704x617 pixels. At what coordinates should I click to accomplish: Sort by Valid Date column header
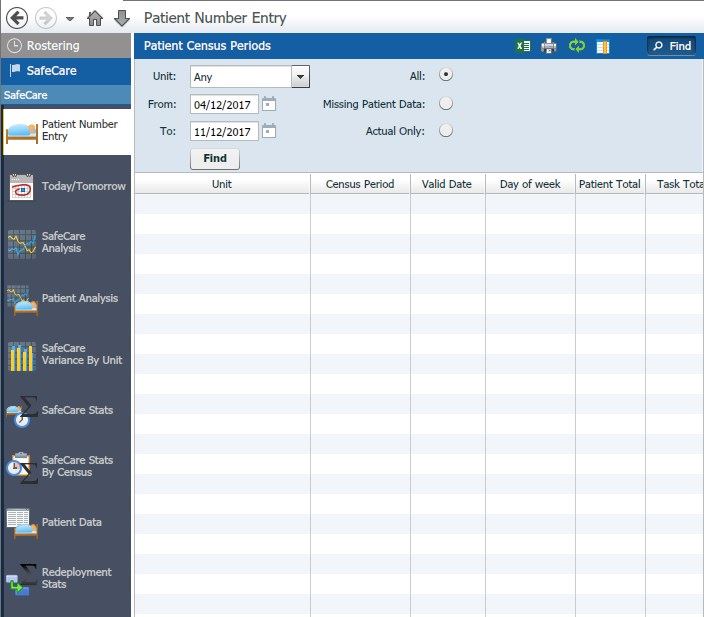tap(447, 184)
